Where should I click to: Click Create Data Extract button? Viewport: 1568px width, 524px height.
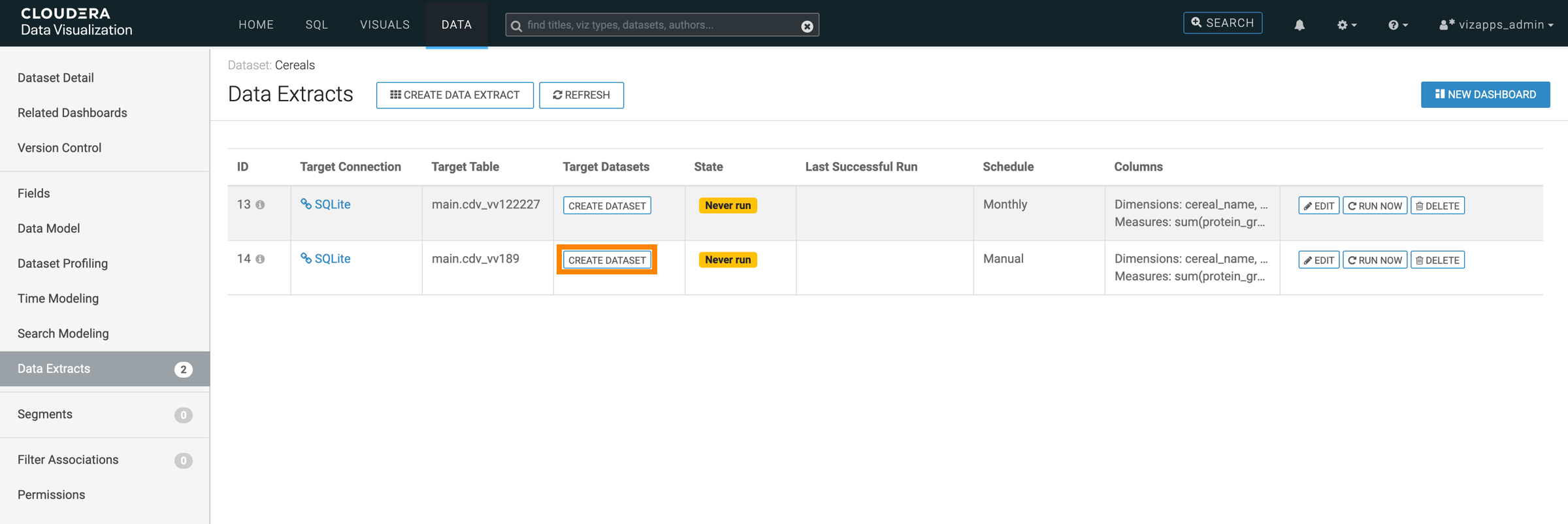(x=455, y=95)
